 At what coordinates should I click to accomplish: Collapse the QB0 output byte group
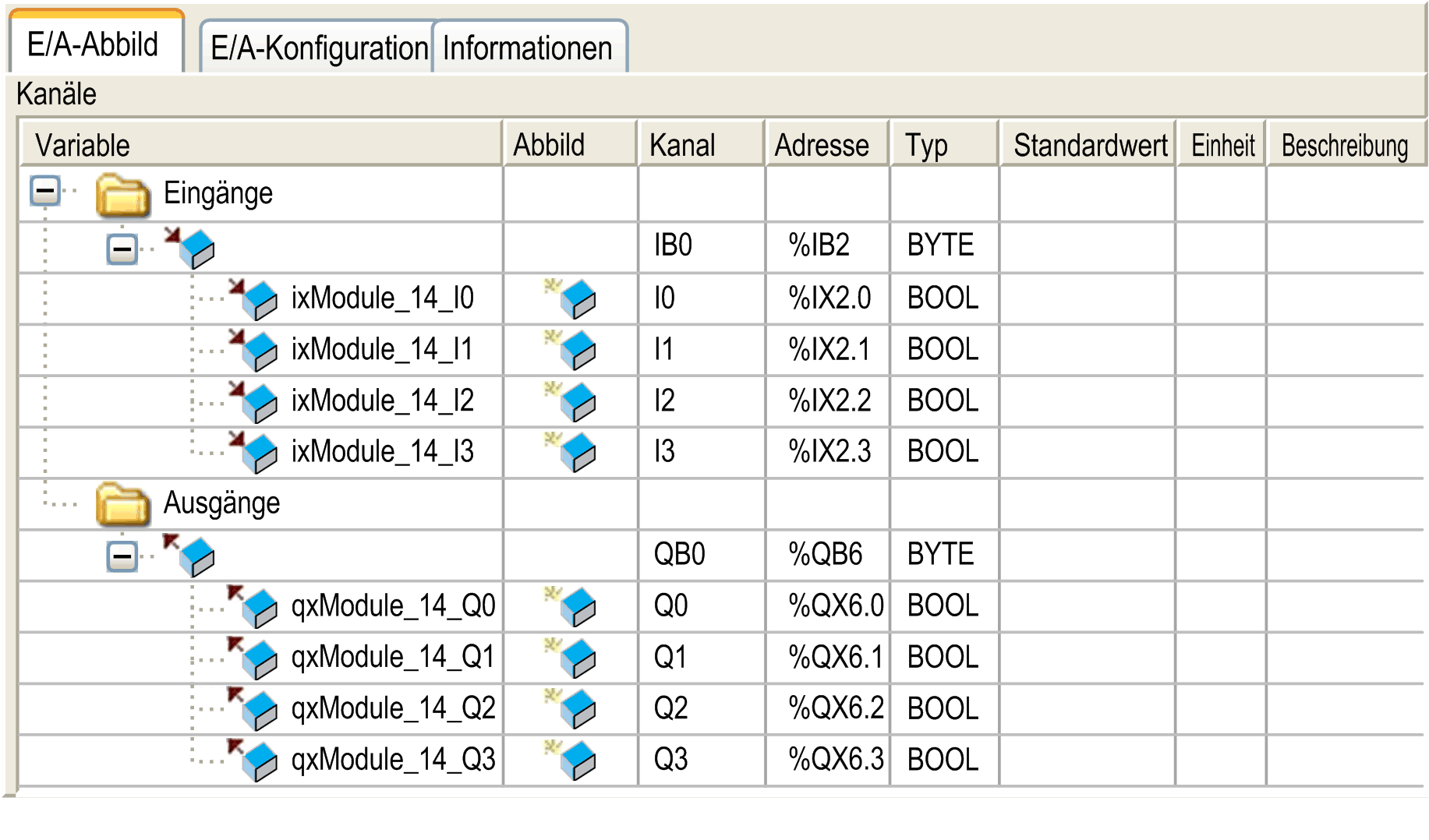[x=122, y=556]
